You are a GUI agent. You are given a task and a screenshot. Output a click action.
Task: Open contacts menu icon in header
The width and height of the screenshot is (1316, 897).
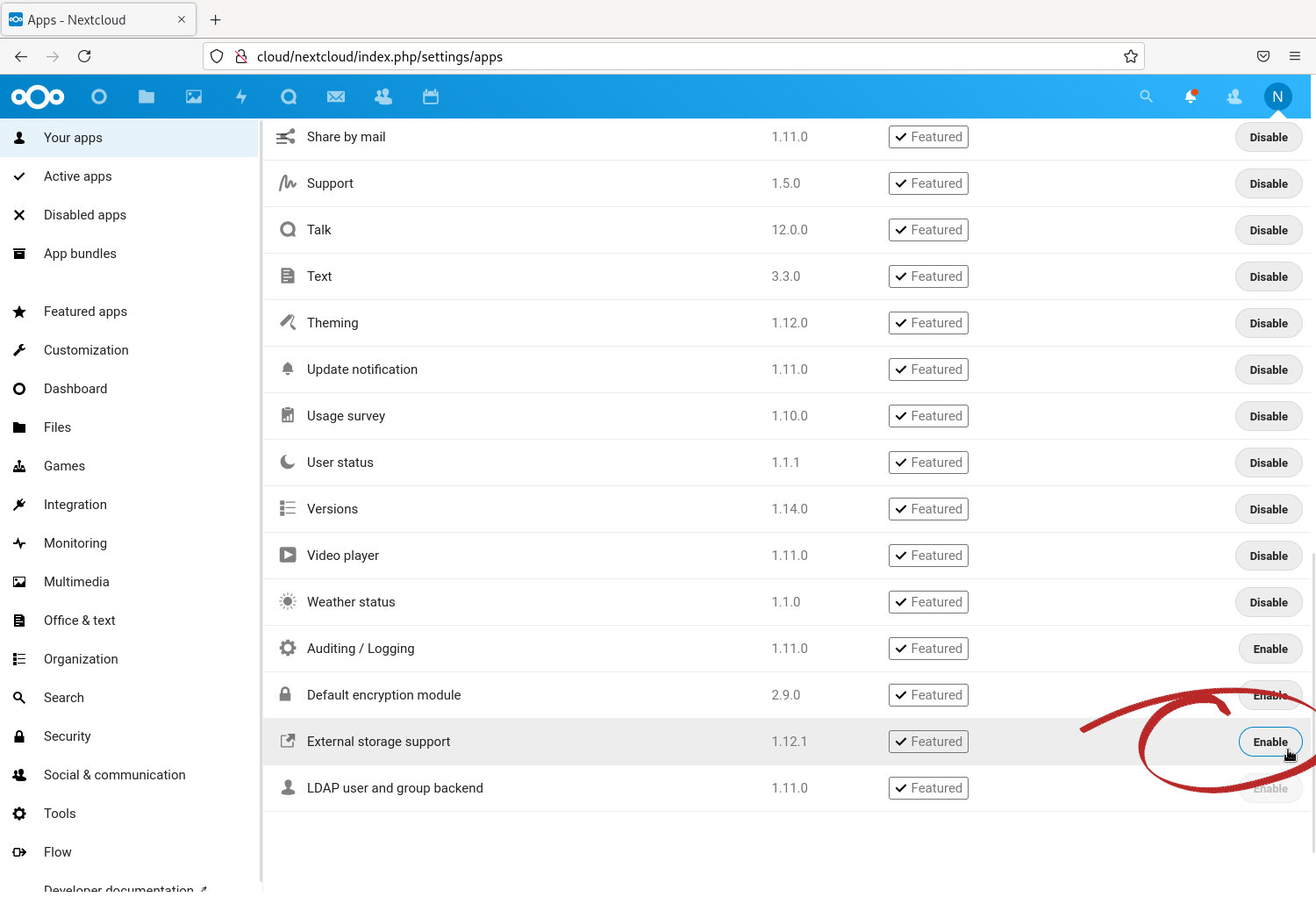click(x=1234, y=97)
